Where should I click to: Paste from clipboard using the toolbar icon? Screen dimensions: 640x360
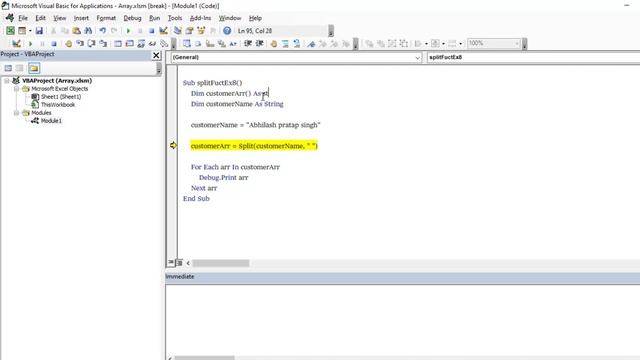(x=76, y=31)
